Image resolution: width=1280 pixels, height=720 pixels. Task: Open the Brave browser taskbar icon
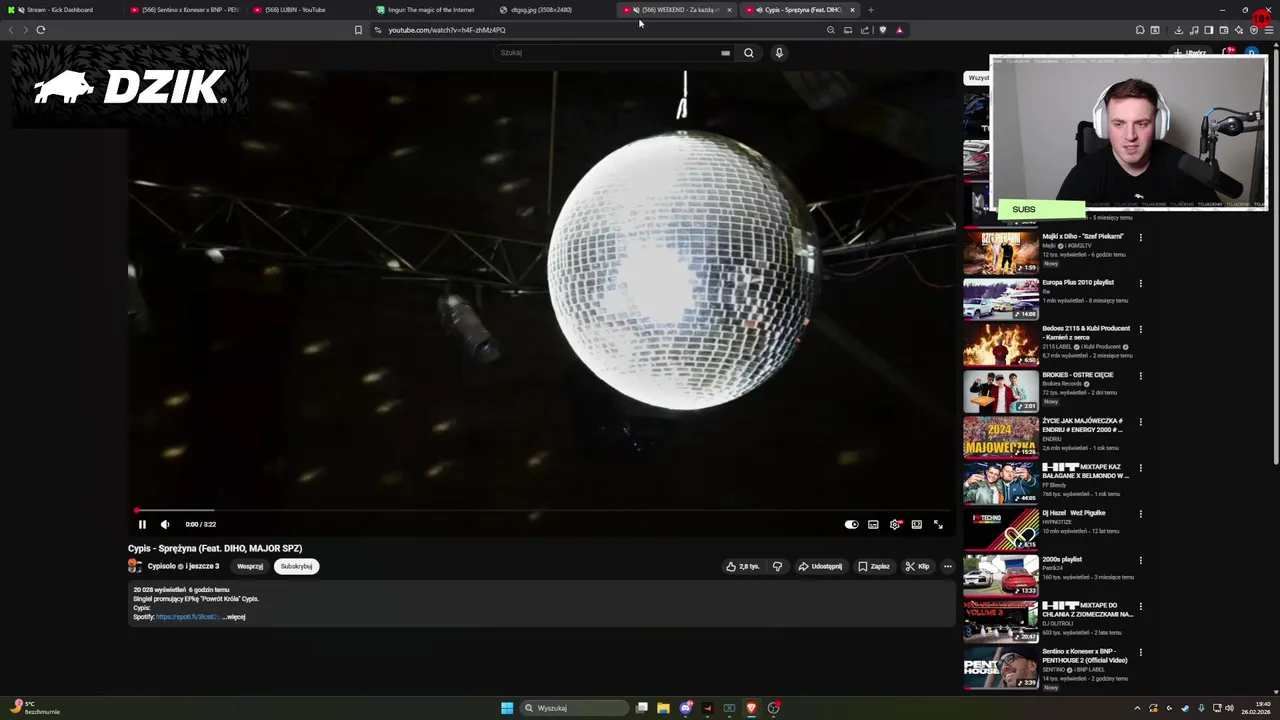tap(751, 708)
